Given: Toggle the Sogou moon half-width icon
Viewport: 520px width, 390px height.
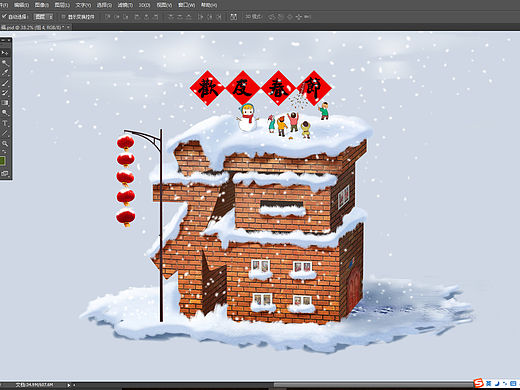Looking at the screenshot, I should [497, 384].
